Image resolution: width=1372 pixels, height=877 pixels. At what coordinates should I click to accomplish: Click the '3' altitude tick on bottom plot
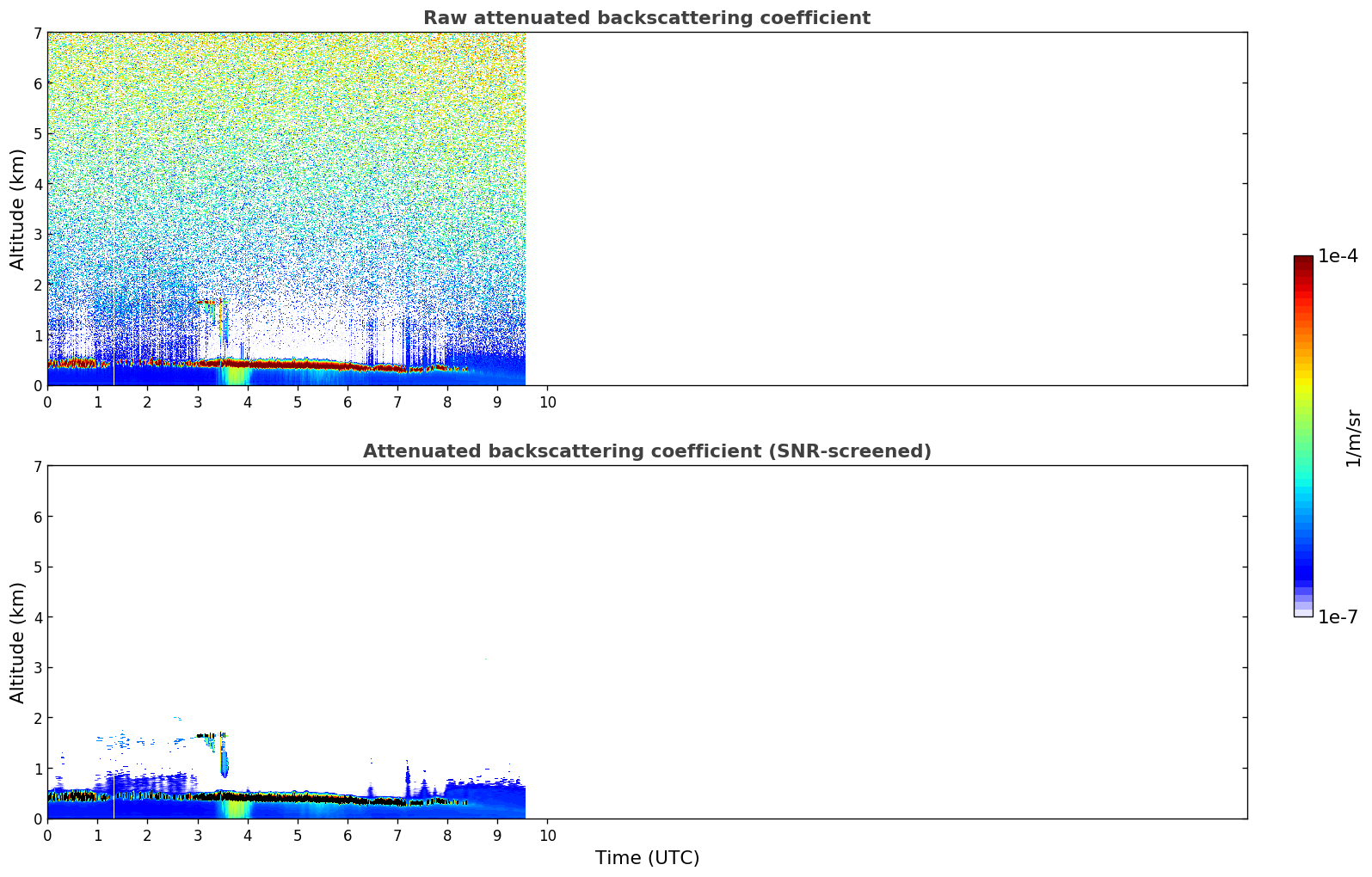click(37, 668)
